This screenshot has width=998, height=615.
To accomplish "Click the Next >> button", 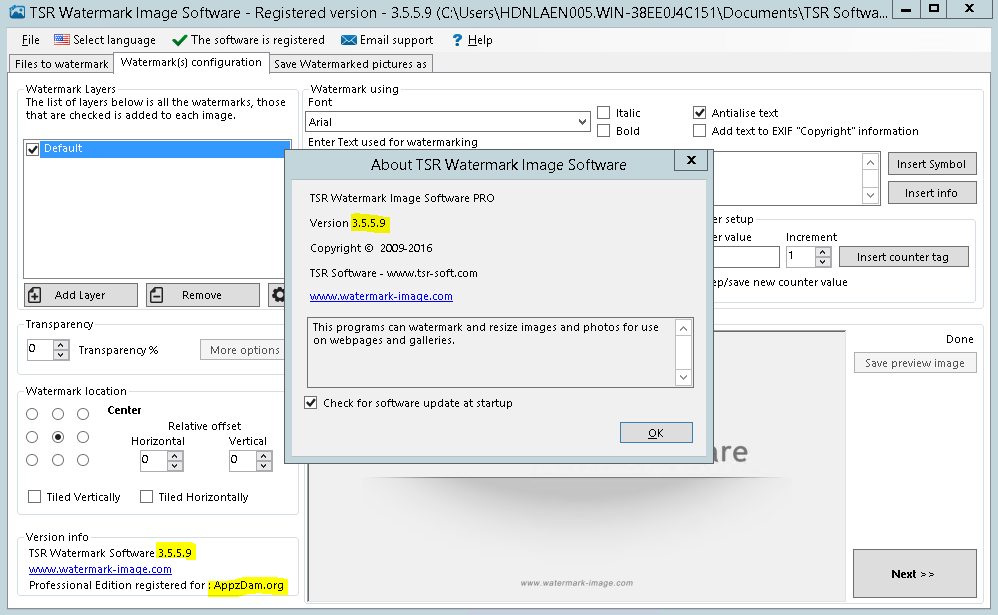I will click(x=915, y=574).
